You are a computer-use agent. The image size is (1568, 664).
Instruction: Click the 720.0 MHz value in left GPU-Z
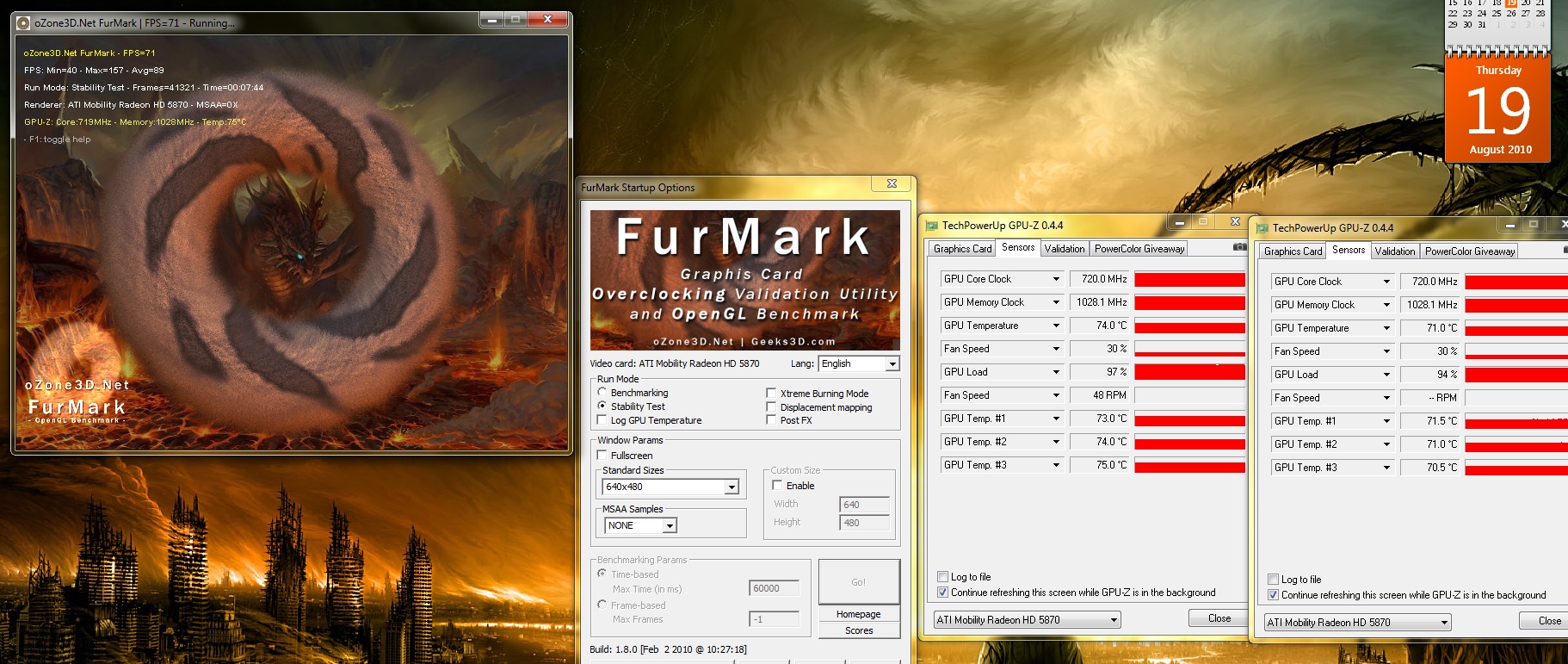point(1100,279)
